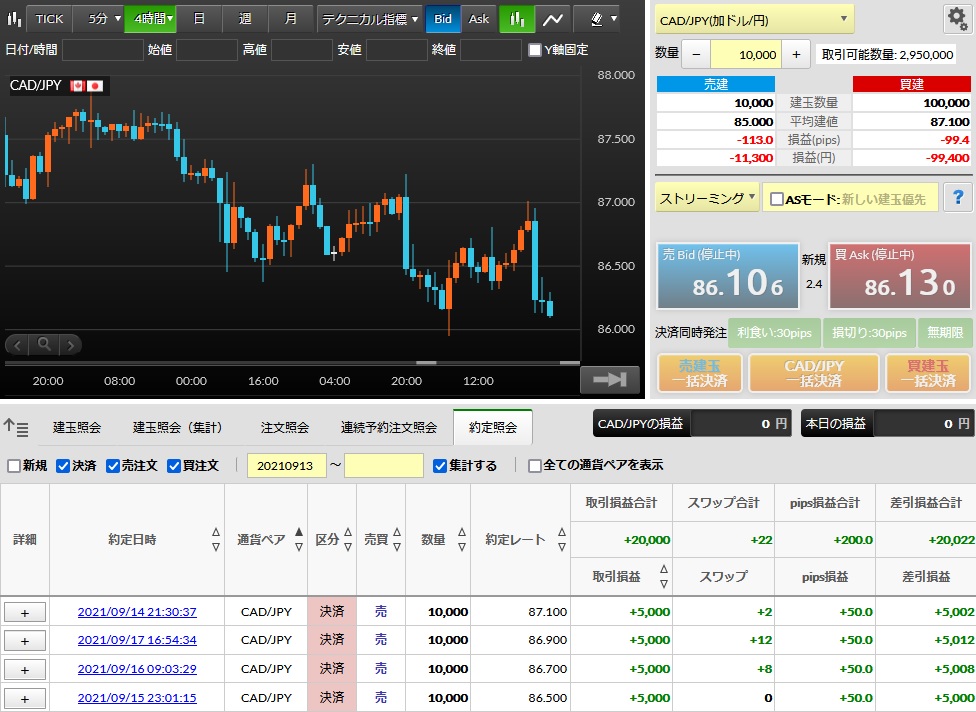Enable the ASモード checkbox
This screenshot has width=976, height=712.
point(776,199)
